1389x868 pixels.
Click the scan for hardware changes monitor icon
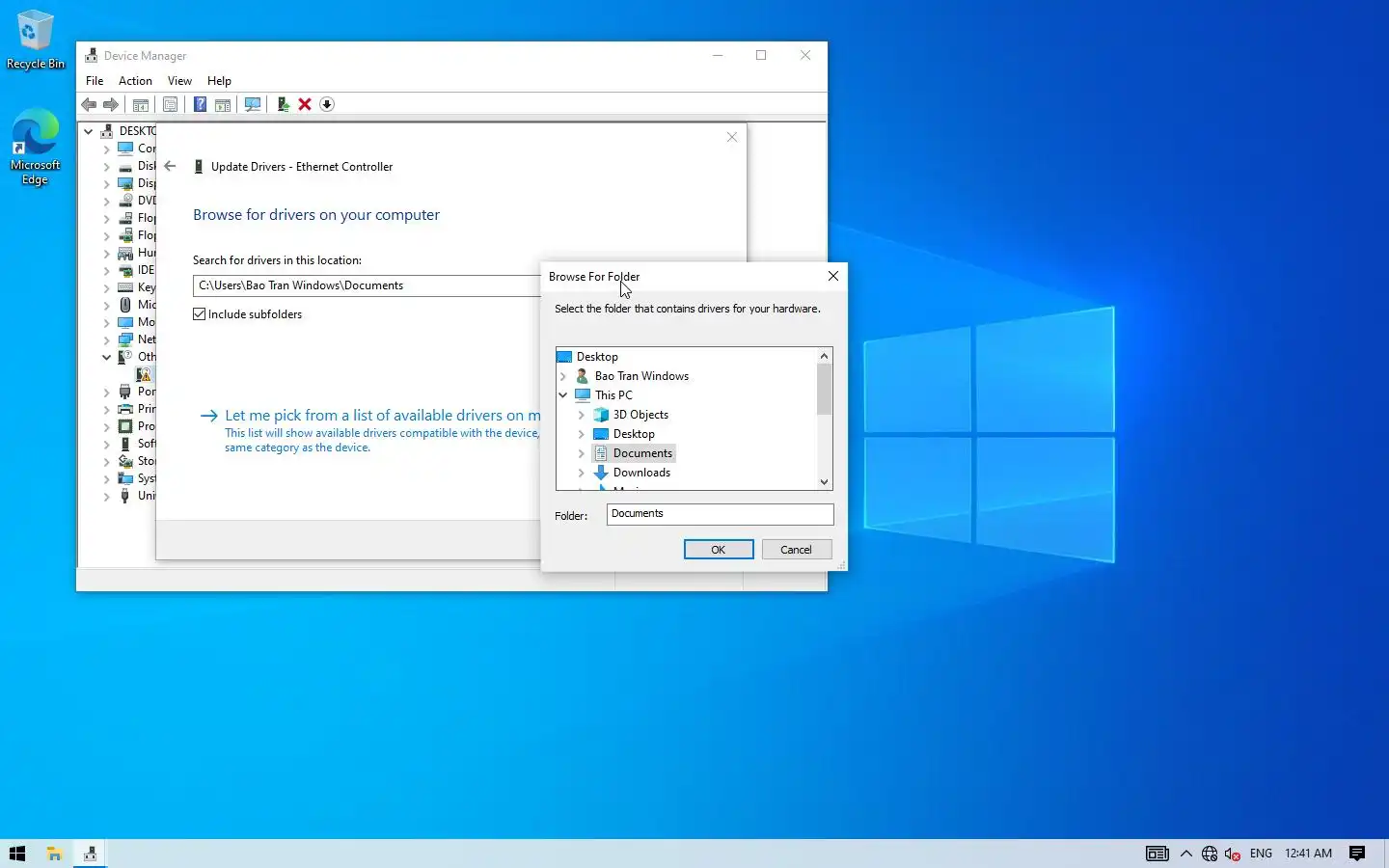point(253,104)
